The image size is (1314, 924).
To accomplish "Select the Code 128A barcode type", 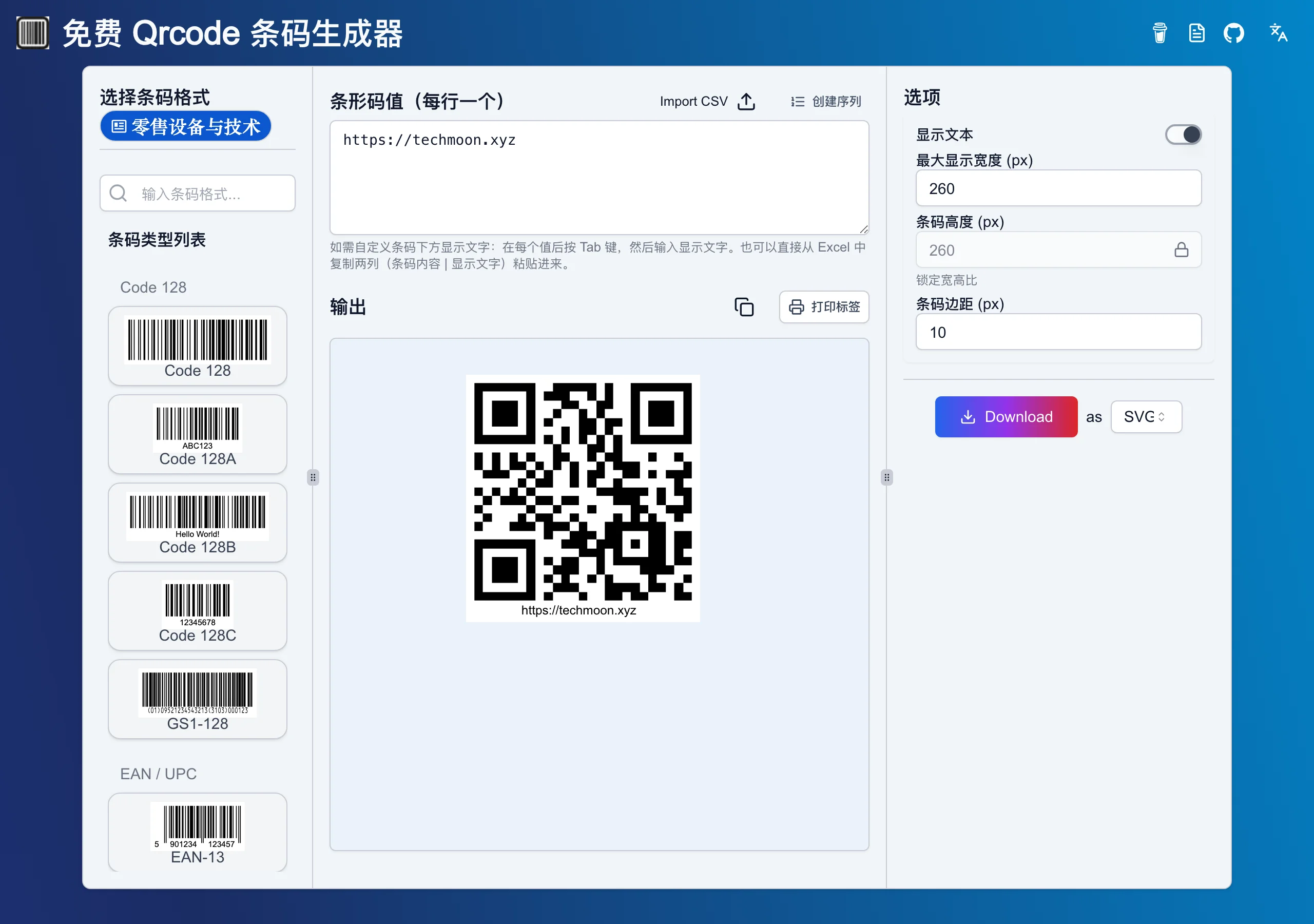I will pyautogui.click(x=198, y=434).
